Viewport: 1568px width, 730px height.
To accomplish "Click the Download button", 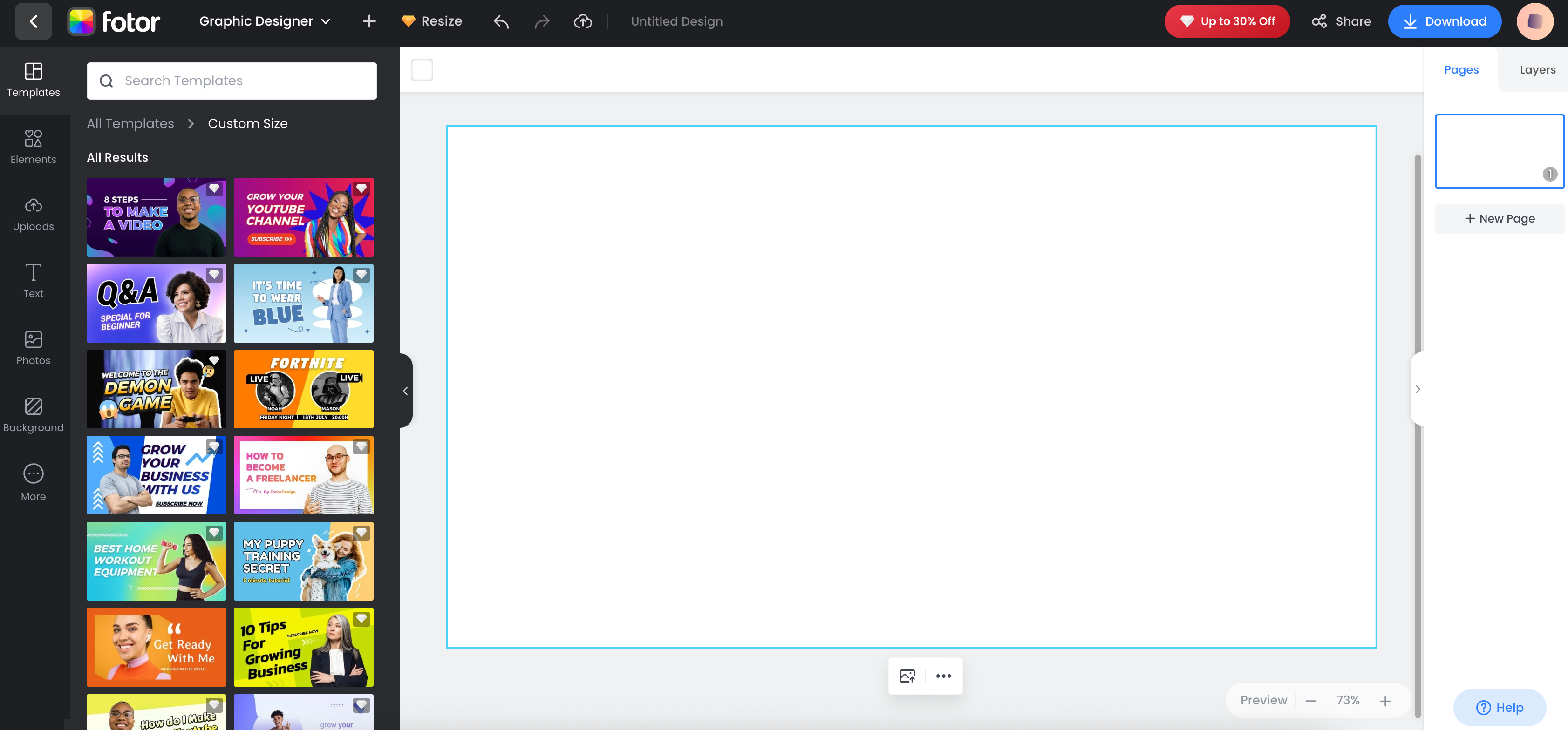I will pyautogui.click(x=1445, y=20).
